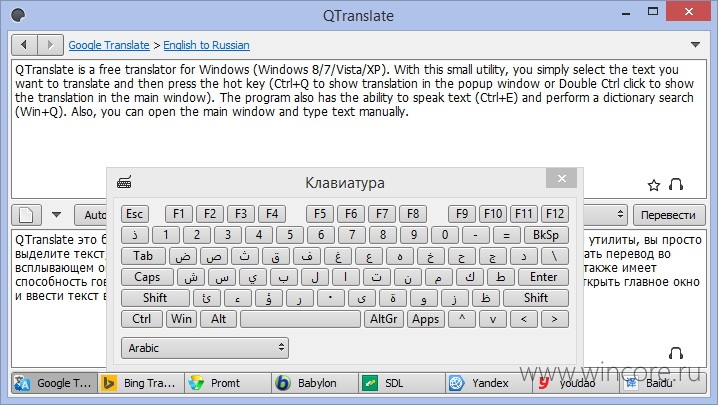Click the backslash key

pos(555,256)
